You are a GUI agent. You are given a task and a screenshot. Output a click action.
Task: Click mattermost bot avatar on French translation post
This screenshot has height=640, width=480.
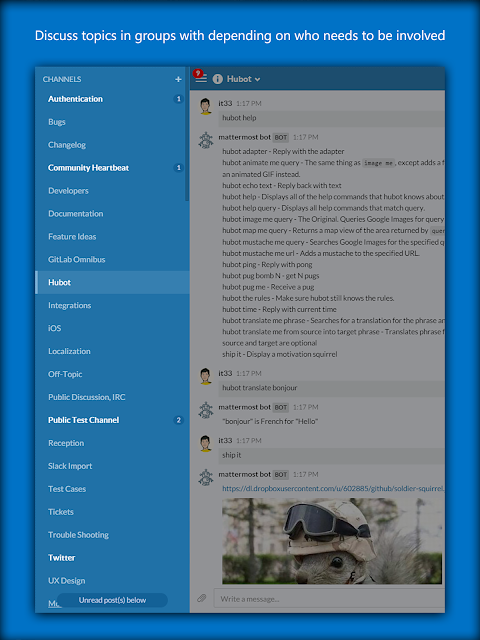click(x=206, y=410)
